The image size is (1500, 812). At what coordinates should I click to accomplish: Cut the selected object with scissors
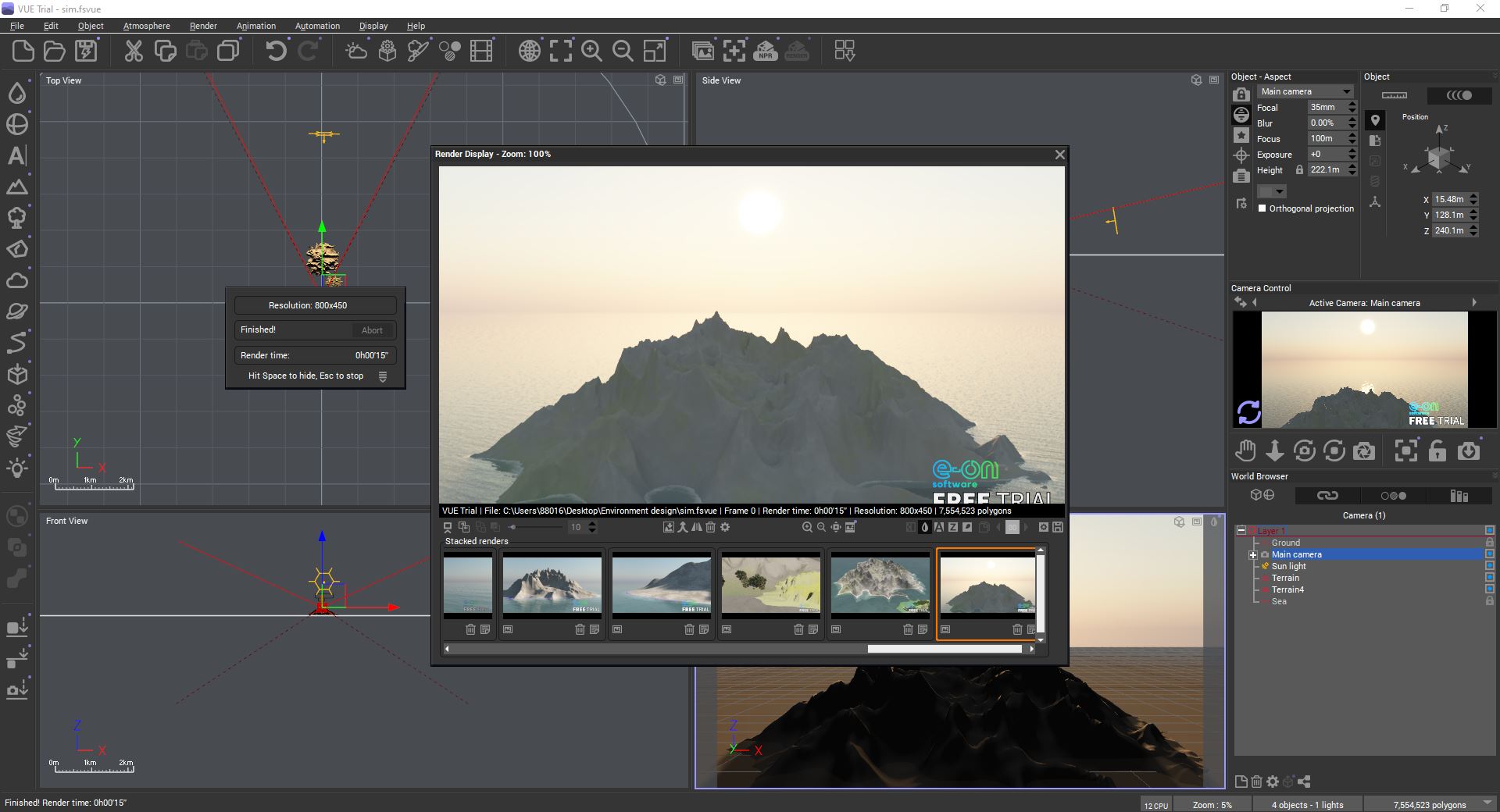[x=134, y=52]
